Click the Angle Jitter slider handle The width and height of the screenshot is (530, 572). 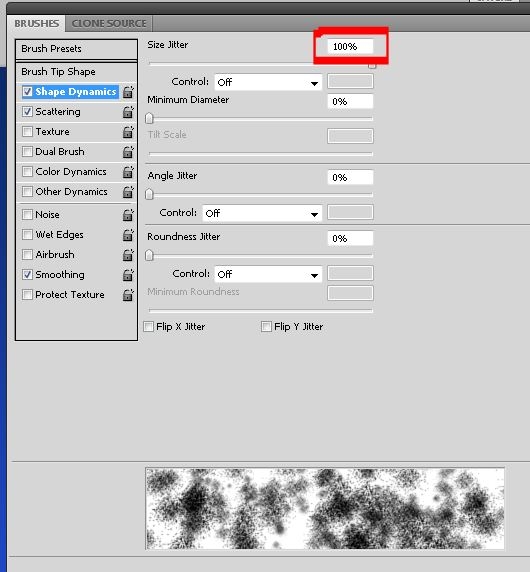149,194
